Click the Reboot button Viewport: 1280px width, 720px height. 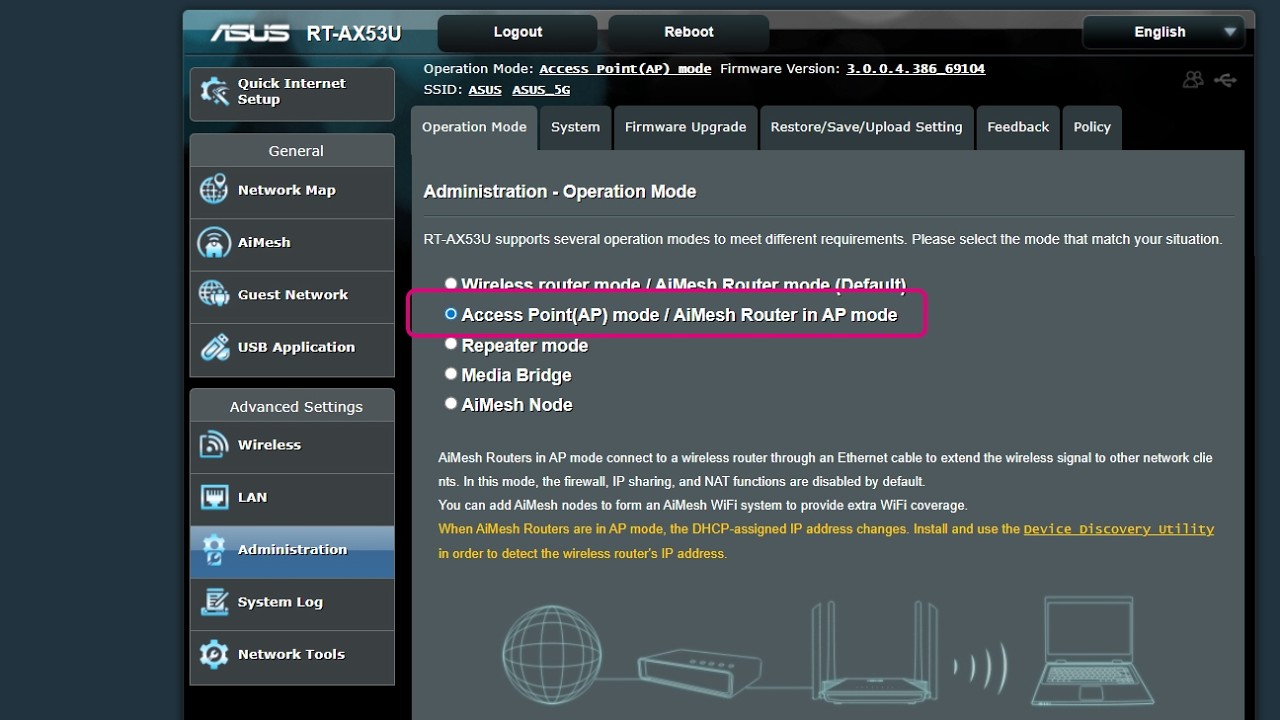click(x=689, y=32)
